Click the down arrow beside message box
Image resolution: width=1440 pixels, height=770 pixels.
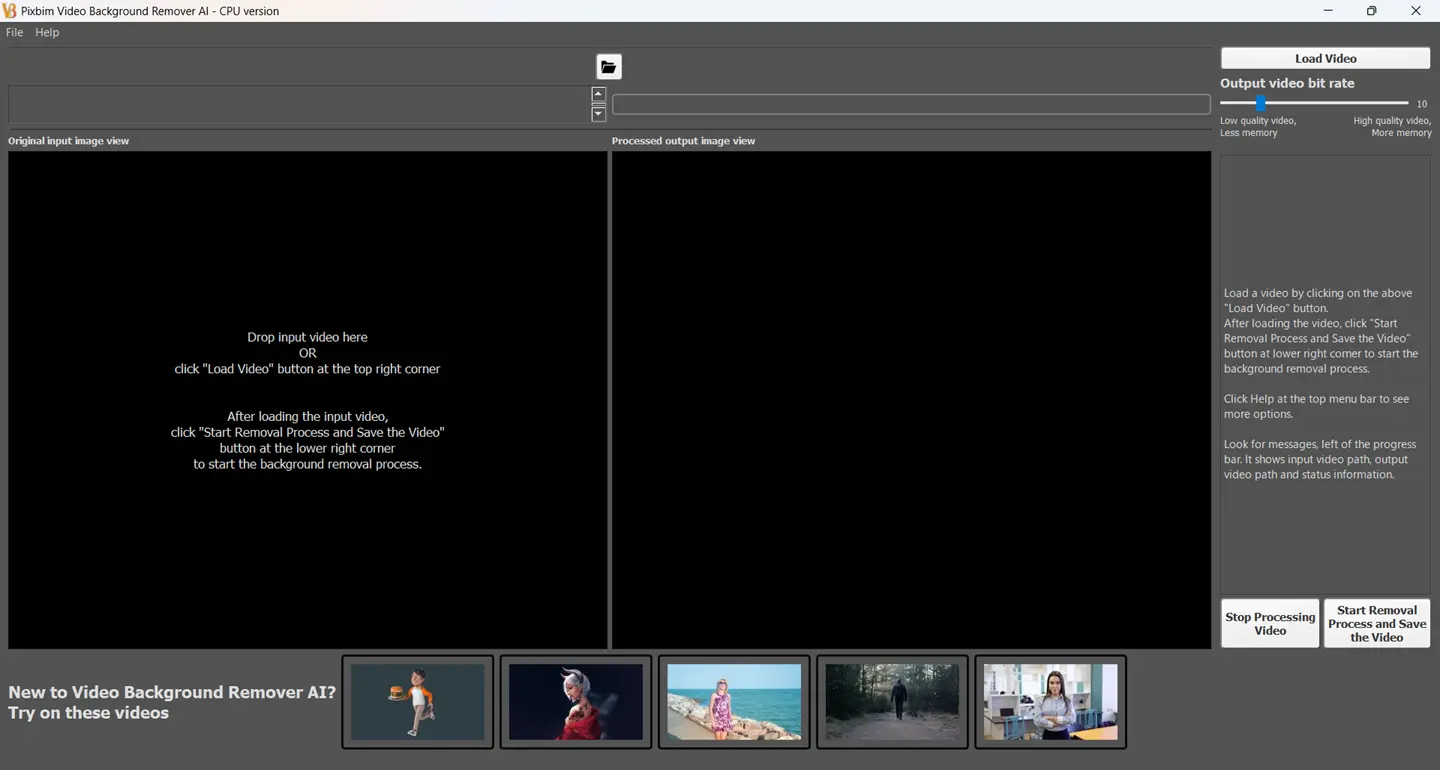pos(598,114)
